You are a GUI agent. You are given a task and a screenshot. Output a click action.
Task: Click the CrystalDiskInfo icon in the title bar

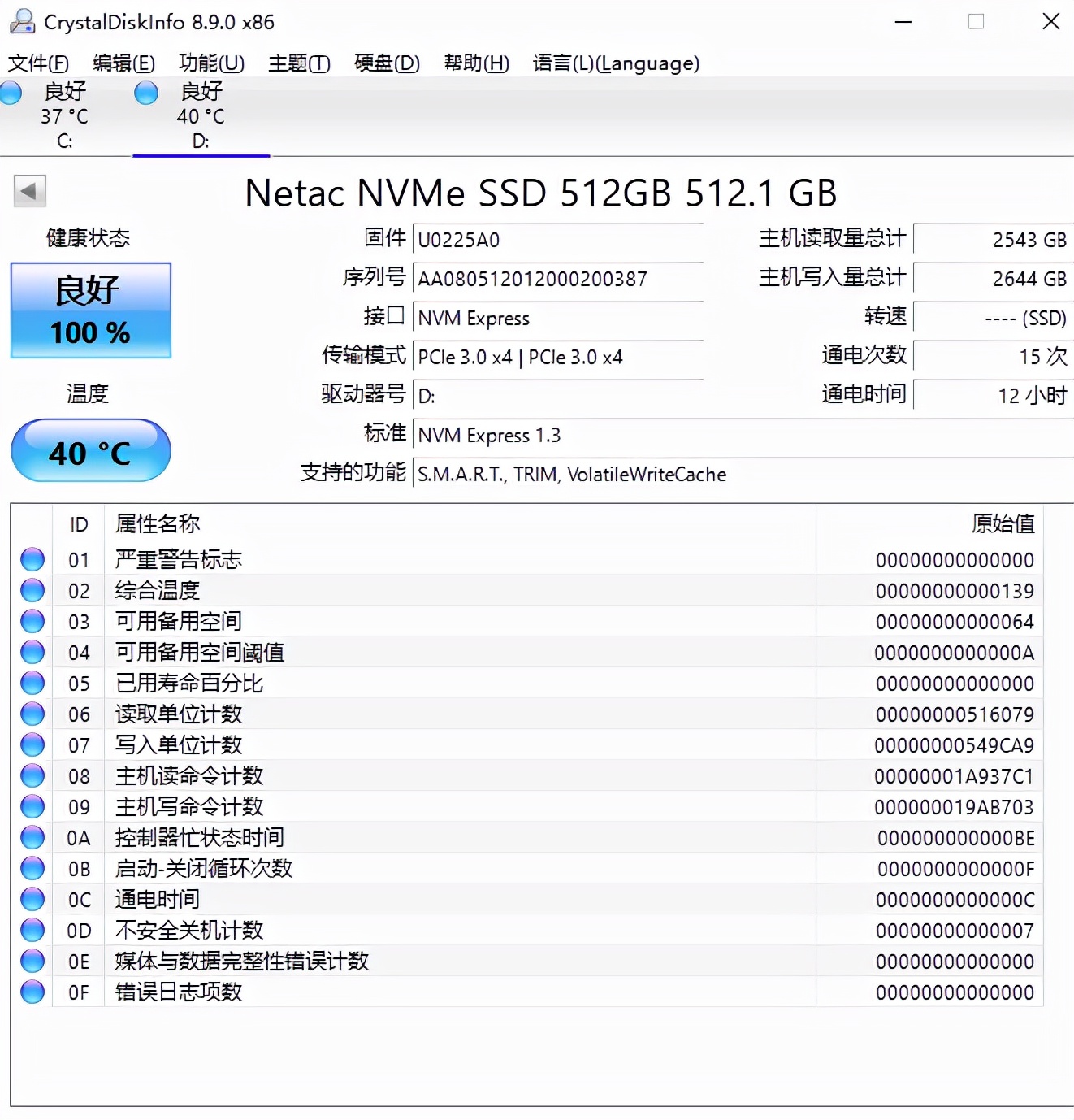[x=21, y=21]
